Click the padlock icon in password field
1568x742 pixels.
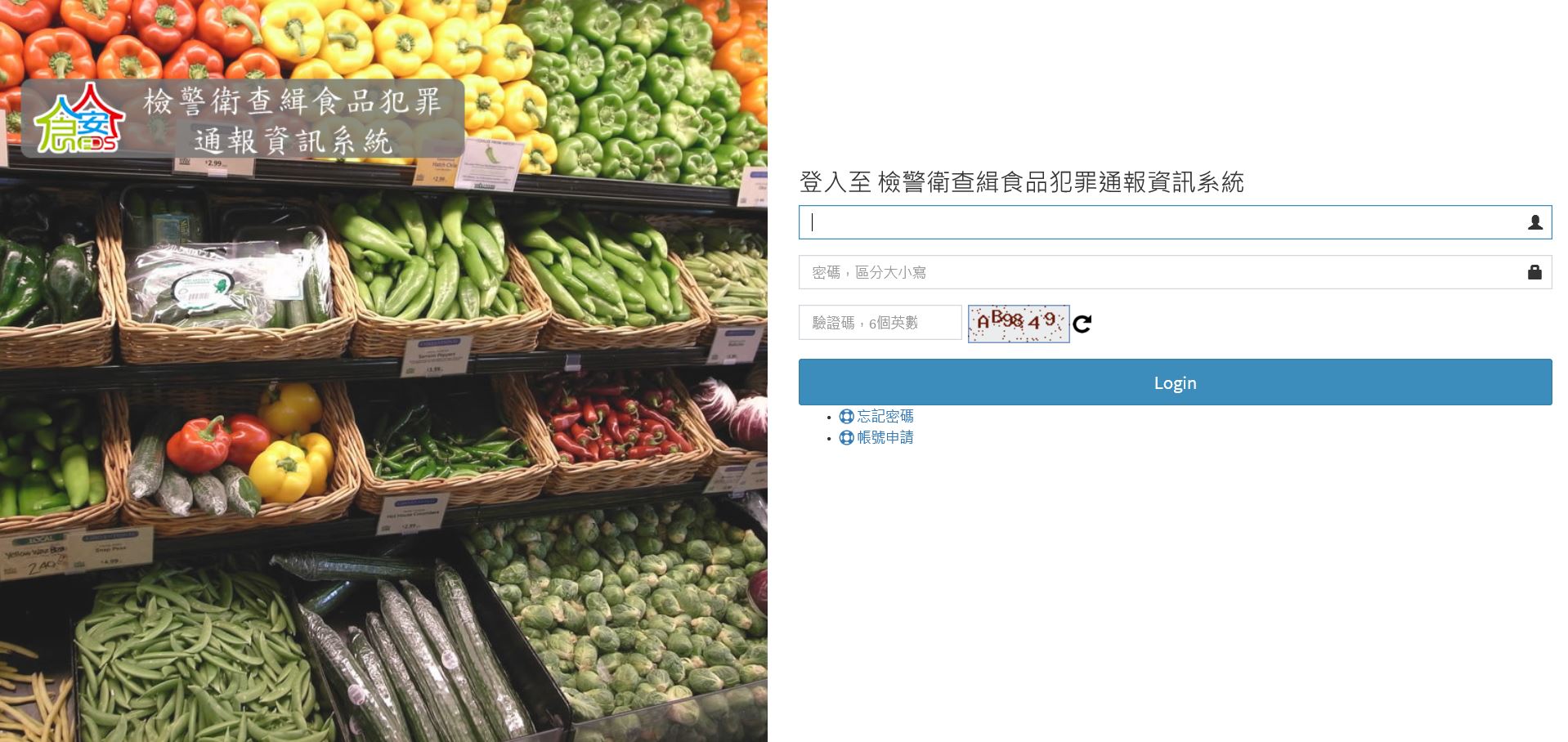[x=1534, y=272]
